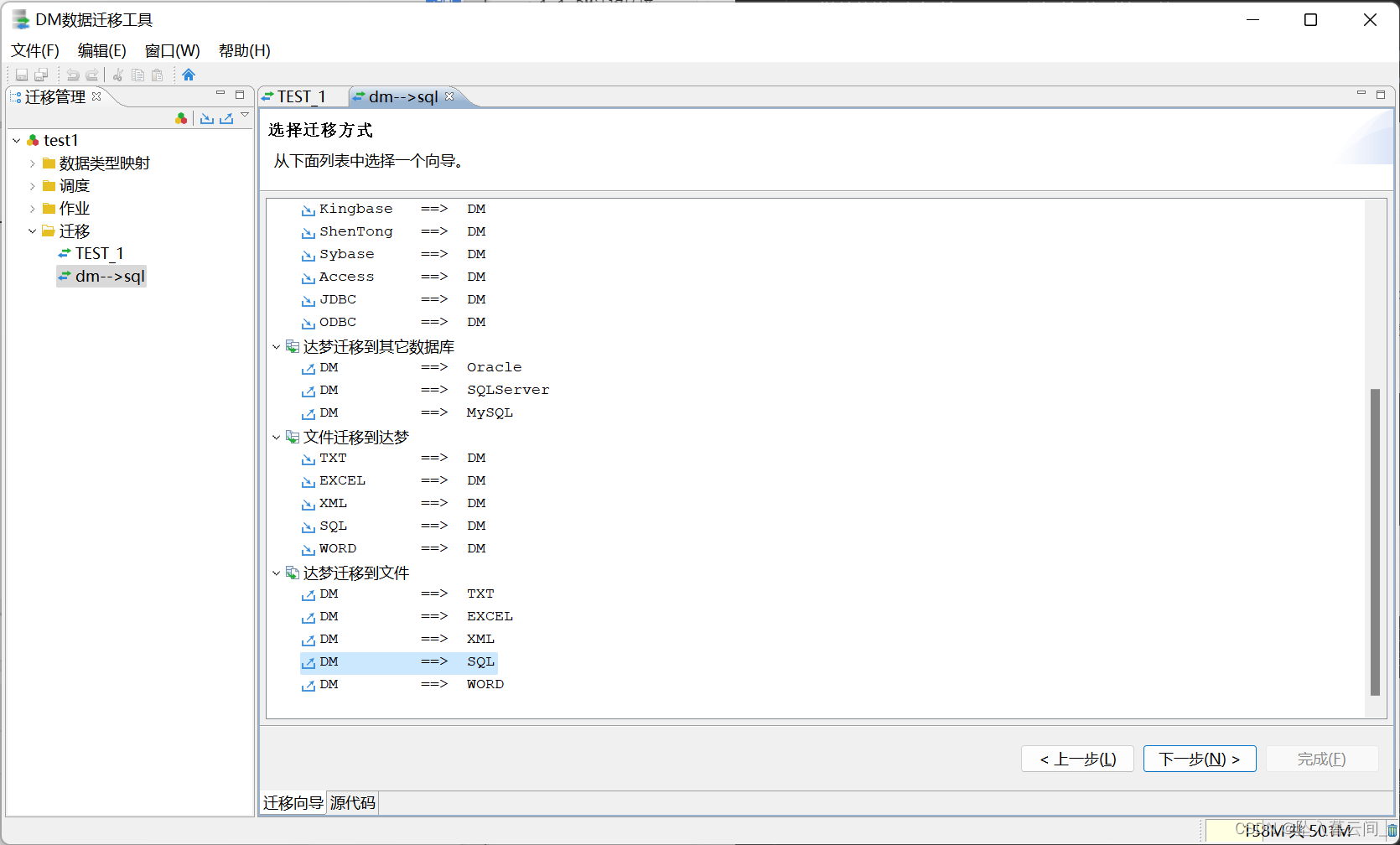The height and width of the screenshot is (845, 1400).
Task: Choose TXT ==> DM wizard
Action: (393, 458)
